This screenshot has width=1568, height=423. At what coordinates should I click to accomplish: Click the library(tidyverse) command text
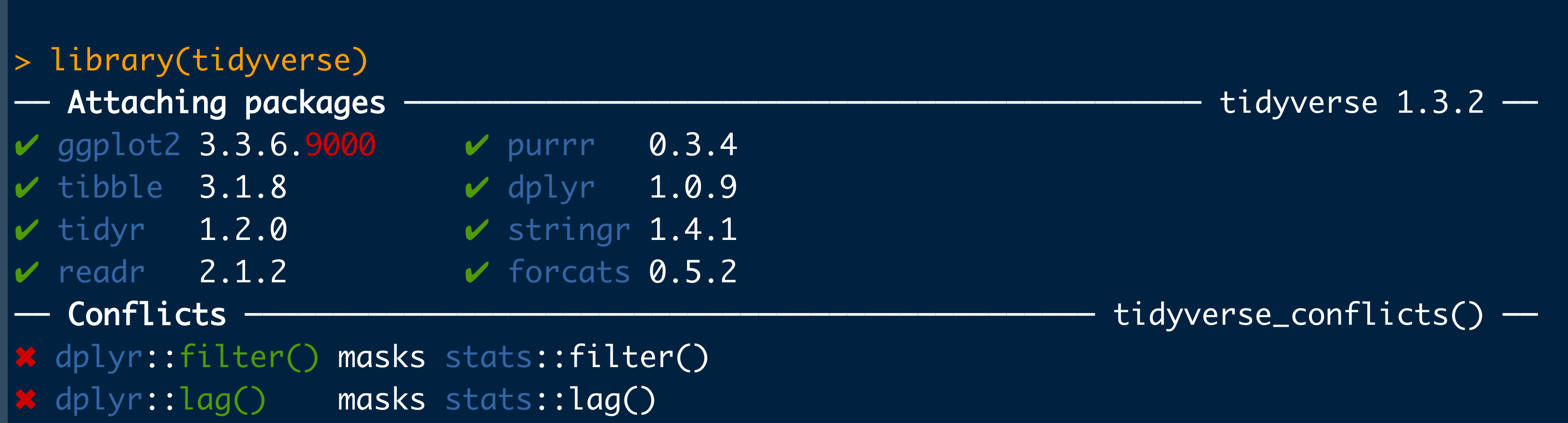(209, 61)
